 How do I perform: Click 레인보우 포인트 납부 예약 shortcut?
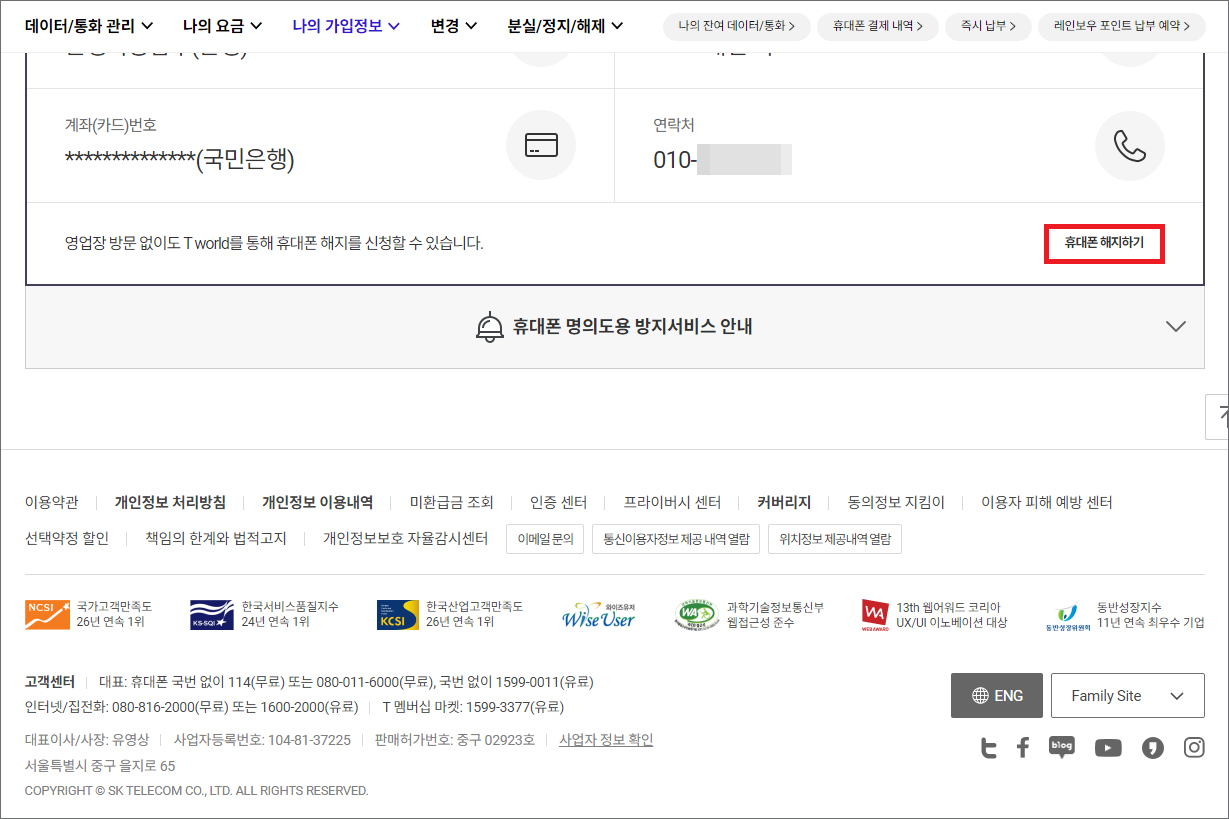1121,27
